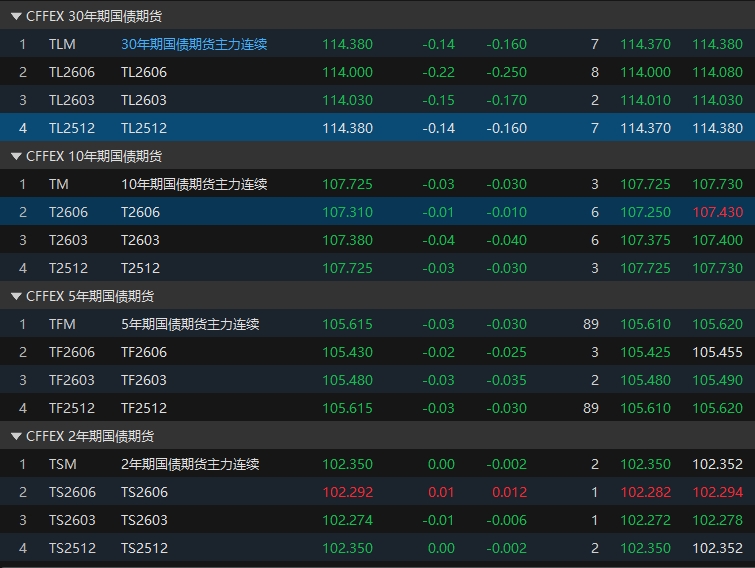Select the T2512 code cell
This screenshot has height=568, width=755.
pyautogui.click(x=68, y=268)
